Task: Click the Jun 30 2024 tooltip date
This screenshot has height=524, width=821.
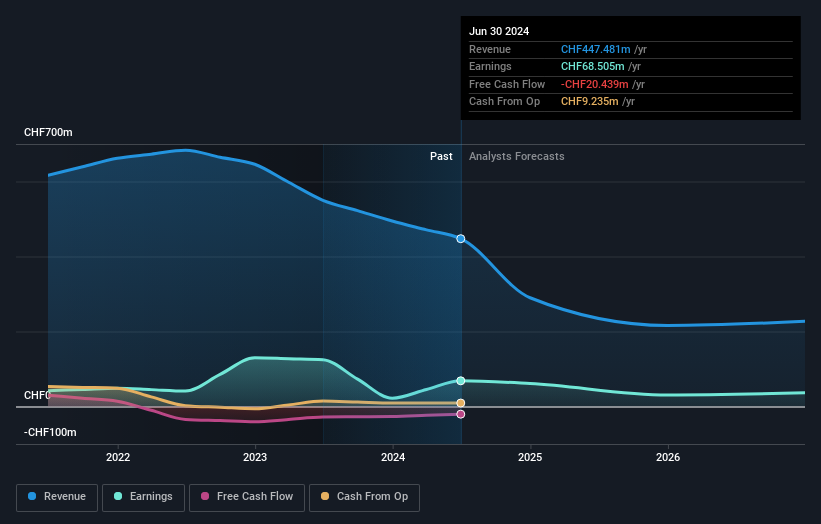Action: (499, 31)
